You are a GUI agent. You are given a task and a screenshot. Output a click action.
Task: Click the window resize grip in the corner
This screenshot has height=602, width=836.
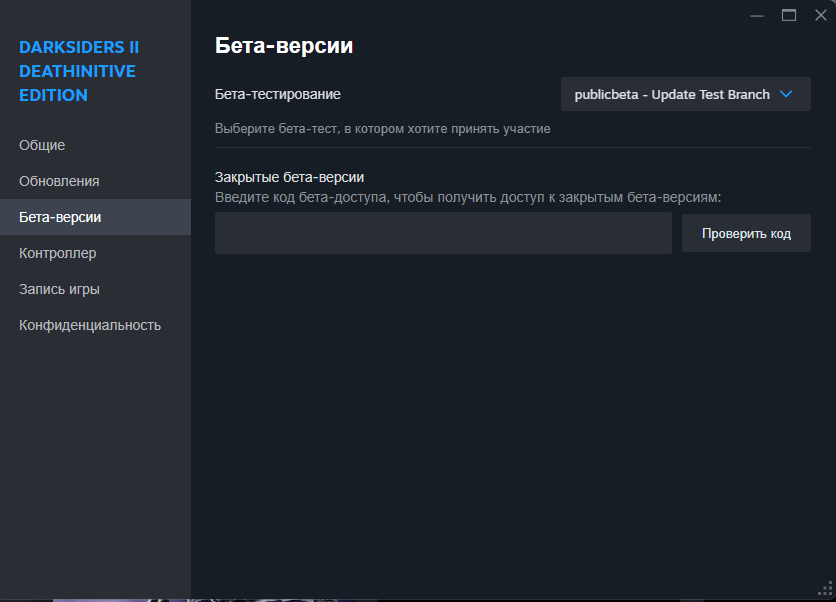click(825, 589)
